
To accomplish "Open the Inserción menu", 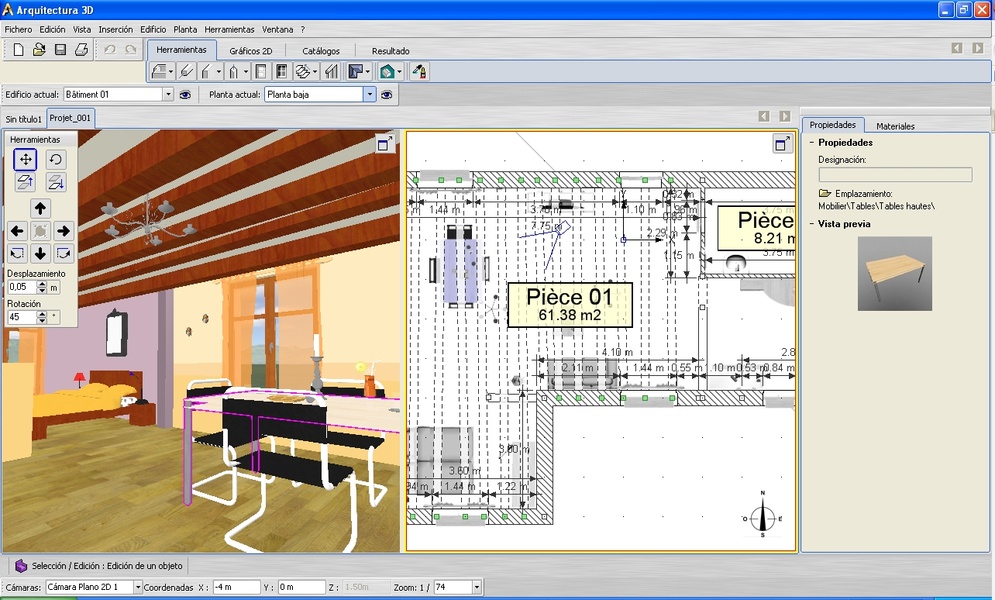I will 115,29.
